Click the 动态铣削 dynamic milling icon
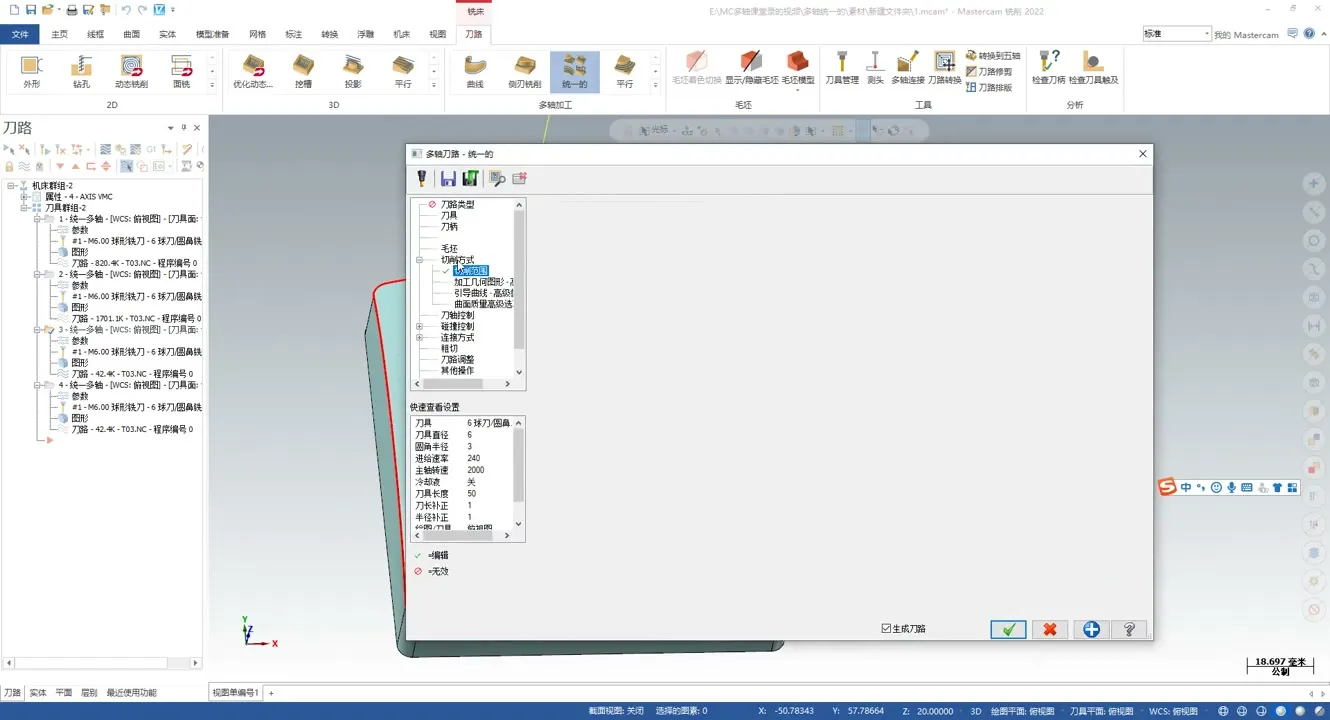This screenshot has width=1330, height=720. pos(131,71)
